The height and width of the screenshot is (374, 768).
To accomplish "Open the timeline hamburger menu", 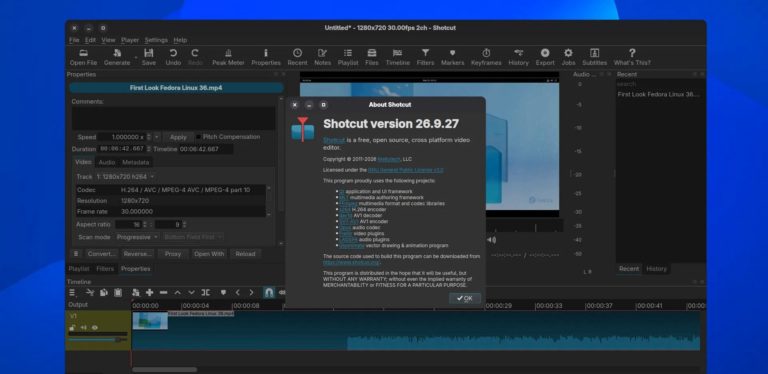I will [72, 292].
